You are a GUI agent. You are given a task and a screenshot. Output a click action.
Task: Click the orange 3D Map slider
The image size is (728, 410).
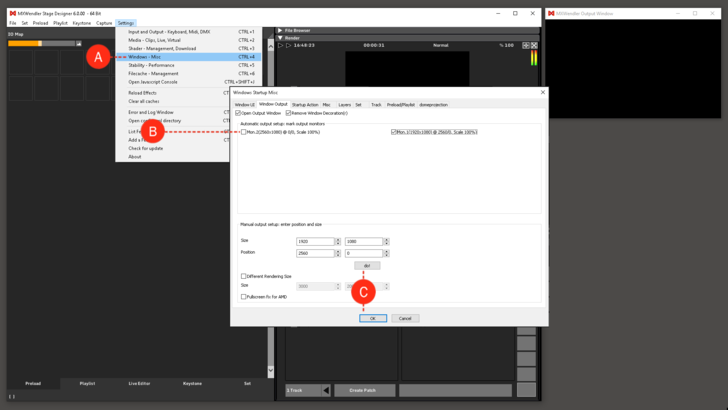point(41,44)
